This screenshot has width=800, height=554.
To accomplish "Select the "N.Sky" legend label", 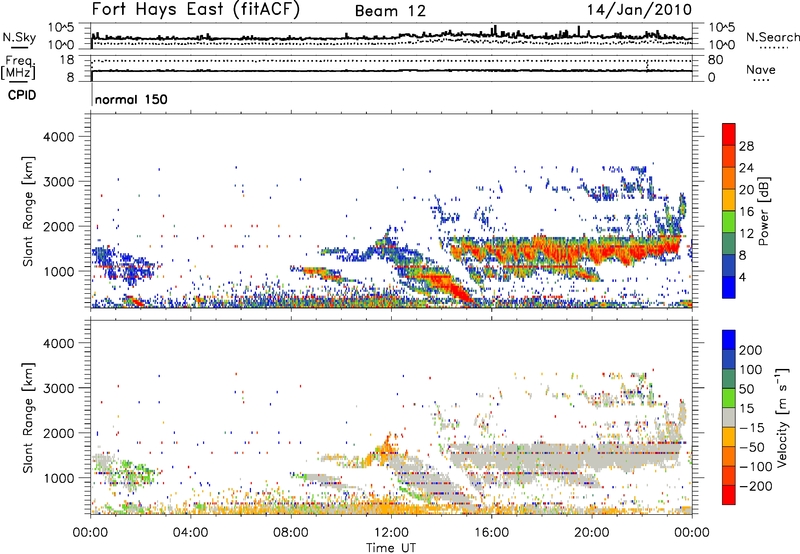I will (19, 37).
